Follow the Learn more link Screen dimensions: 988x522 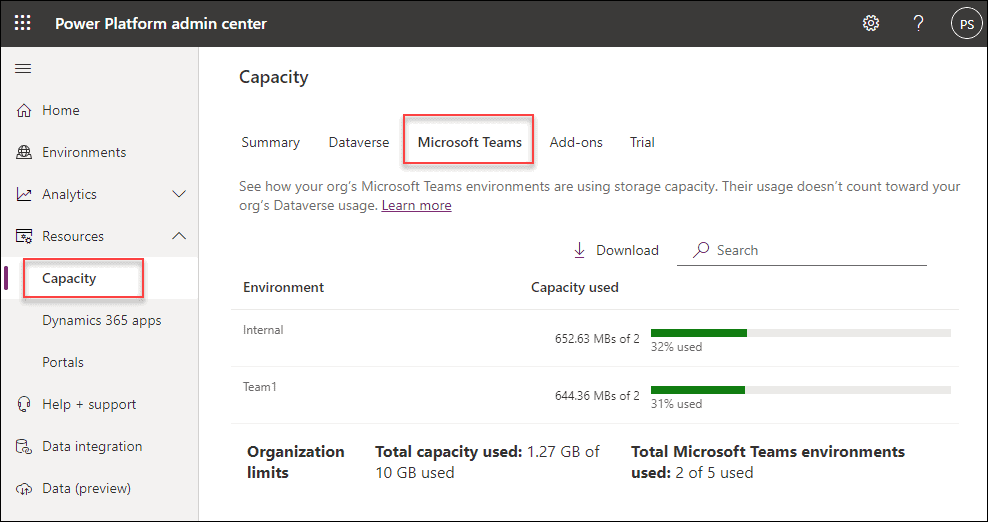tap(416, 206)
